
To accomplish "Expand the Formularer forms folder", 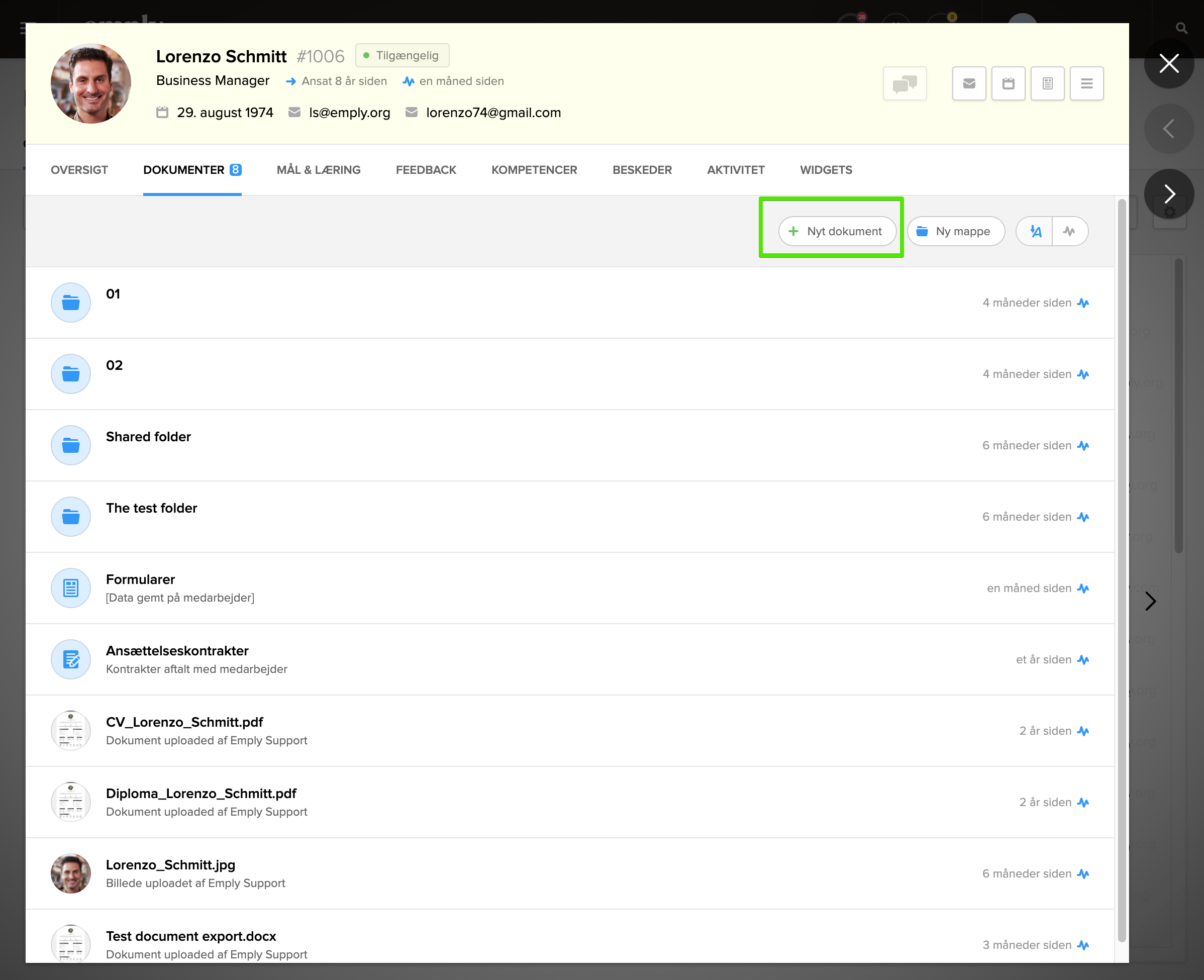I will (141, 579).
